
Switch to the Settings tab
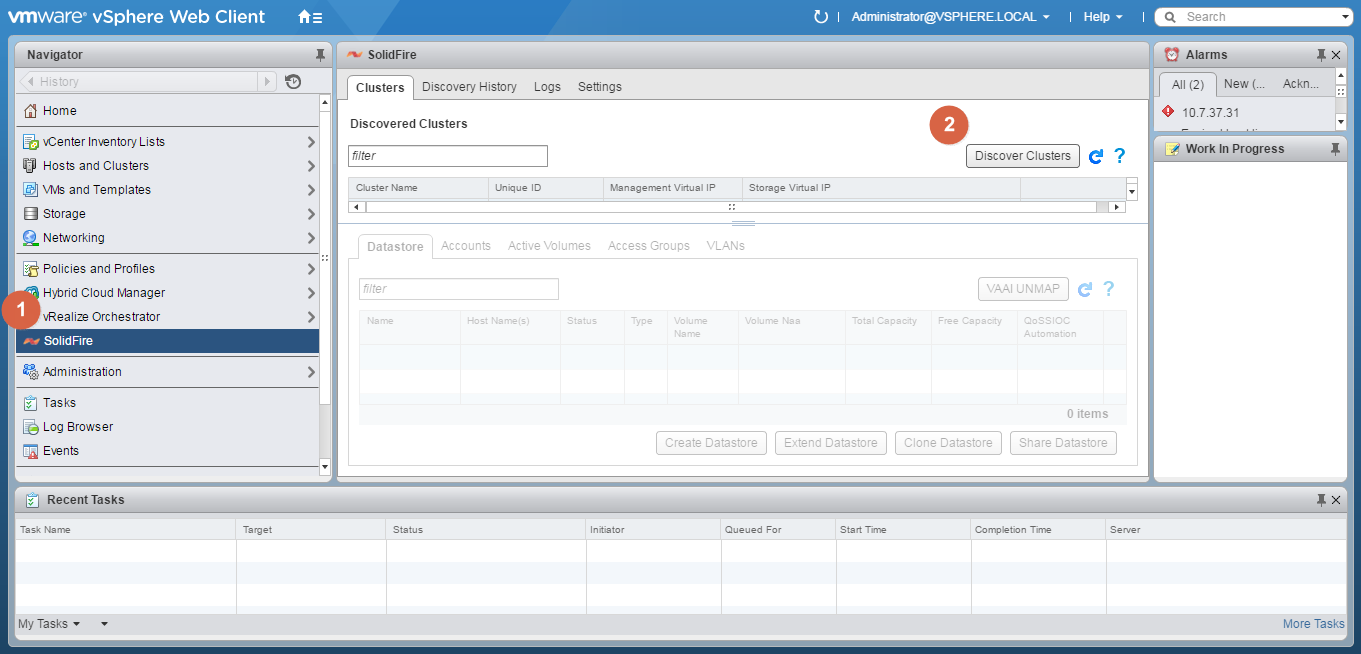pos(600,87)
